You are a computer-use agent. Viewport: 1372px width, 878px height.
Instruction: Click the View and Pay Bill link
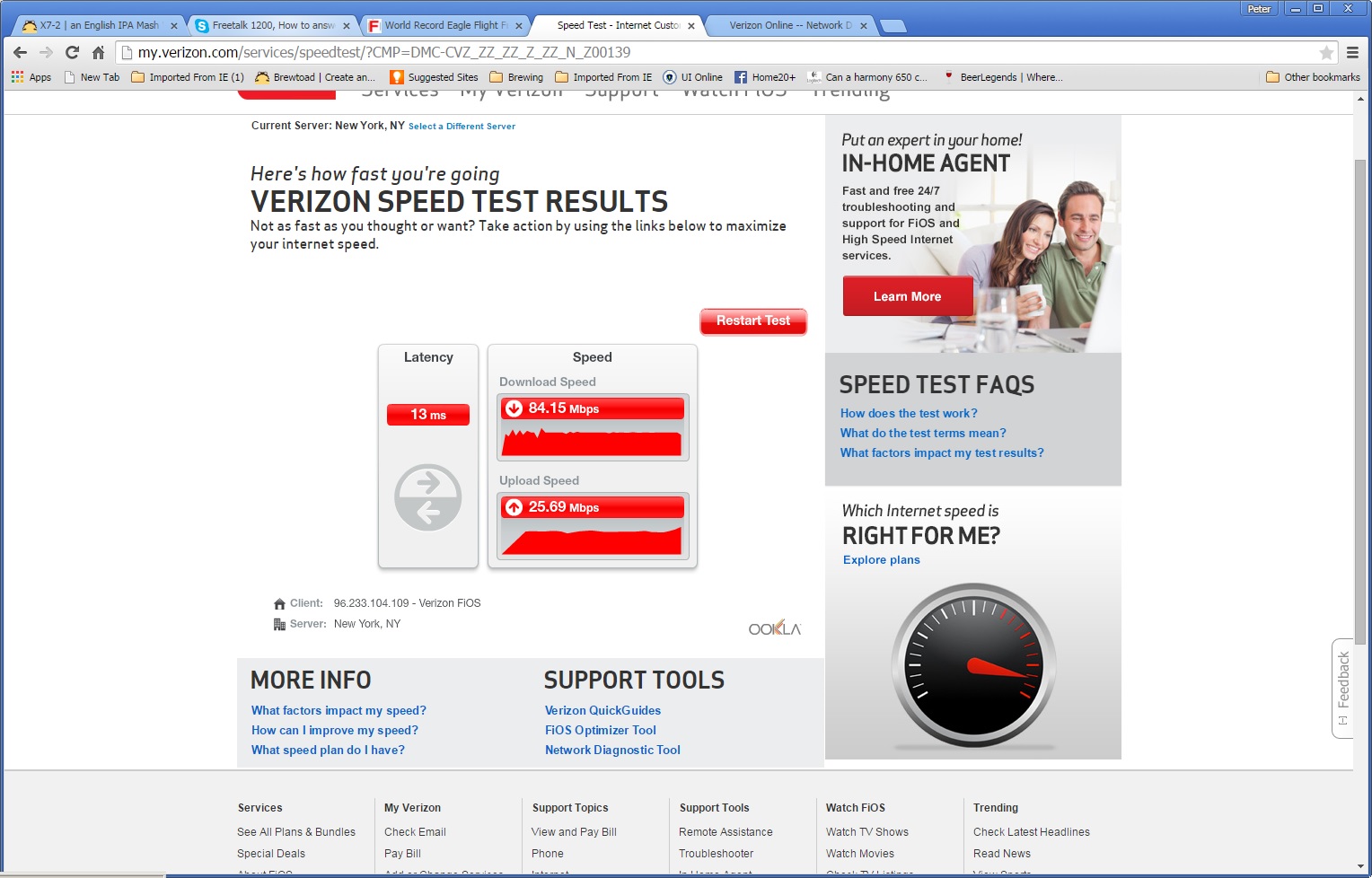(x=574, y=832)
